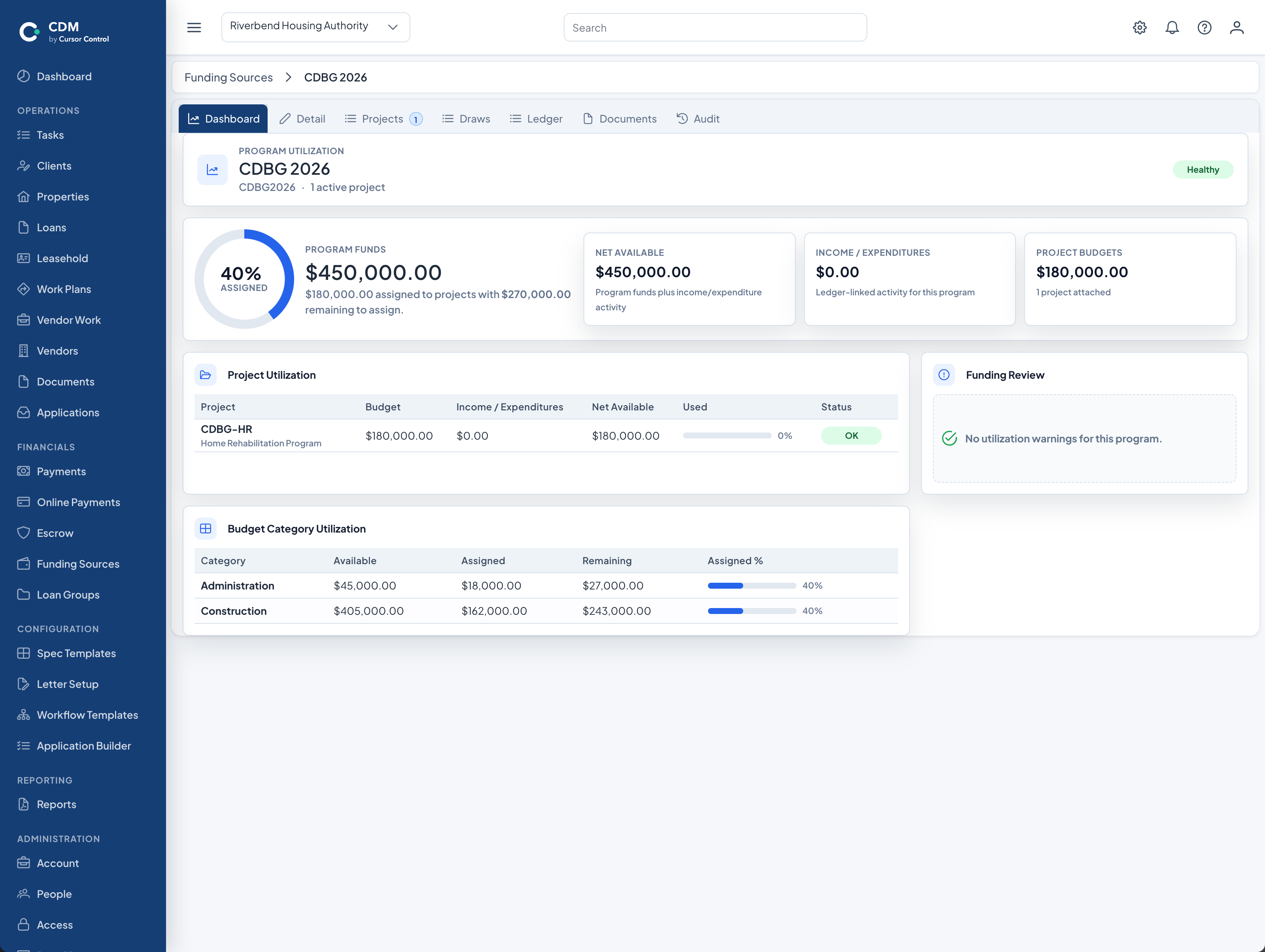
Task: Click the Project Budgets card
Action: pyautogui.click(x=1130, y=279)
